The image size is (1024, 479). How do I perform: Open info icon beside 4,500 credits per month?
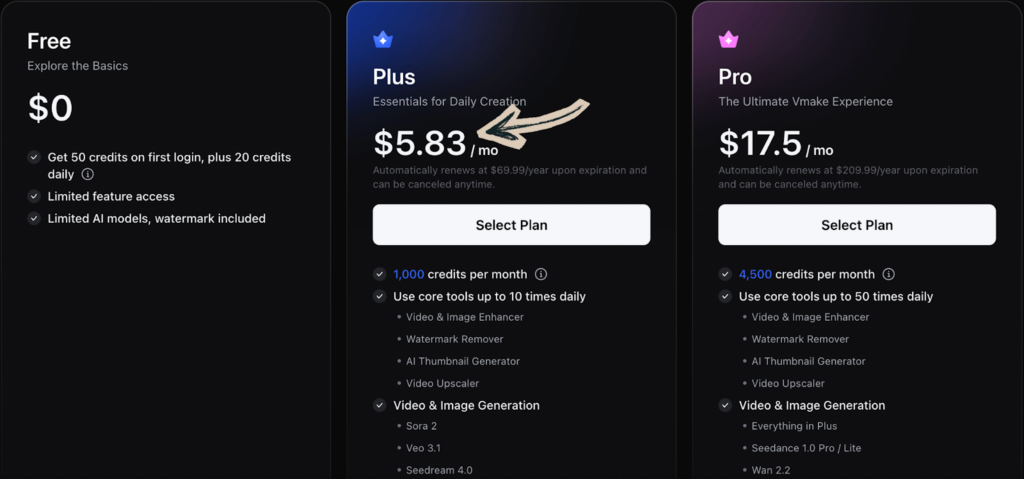tap(888, 274)
